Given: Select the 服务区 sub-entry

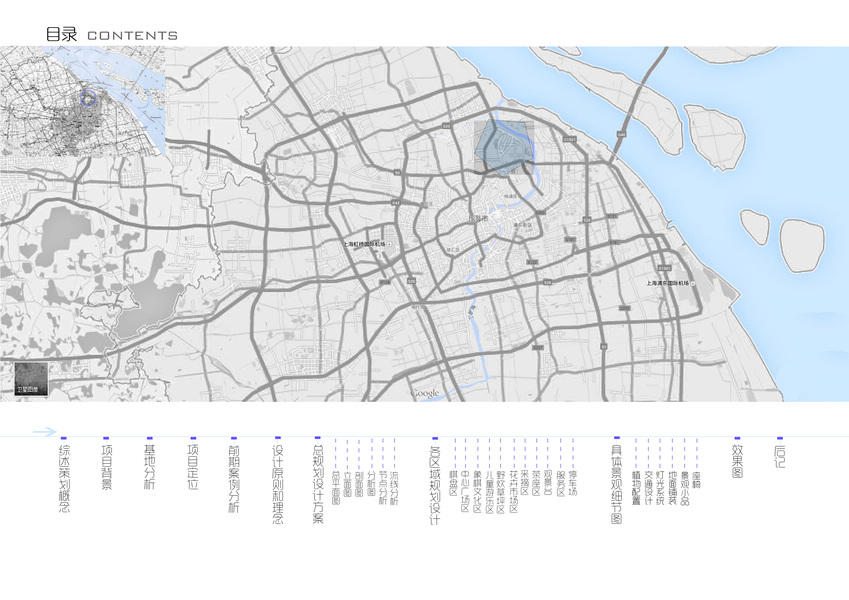Looking at the screenshot, I should point(560,484).
